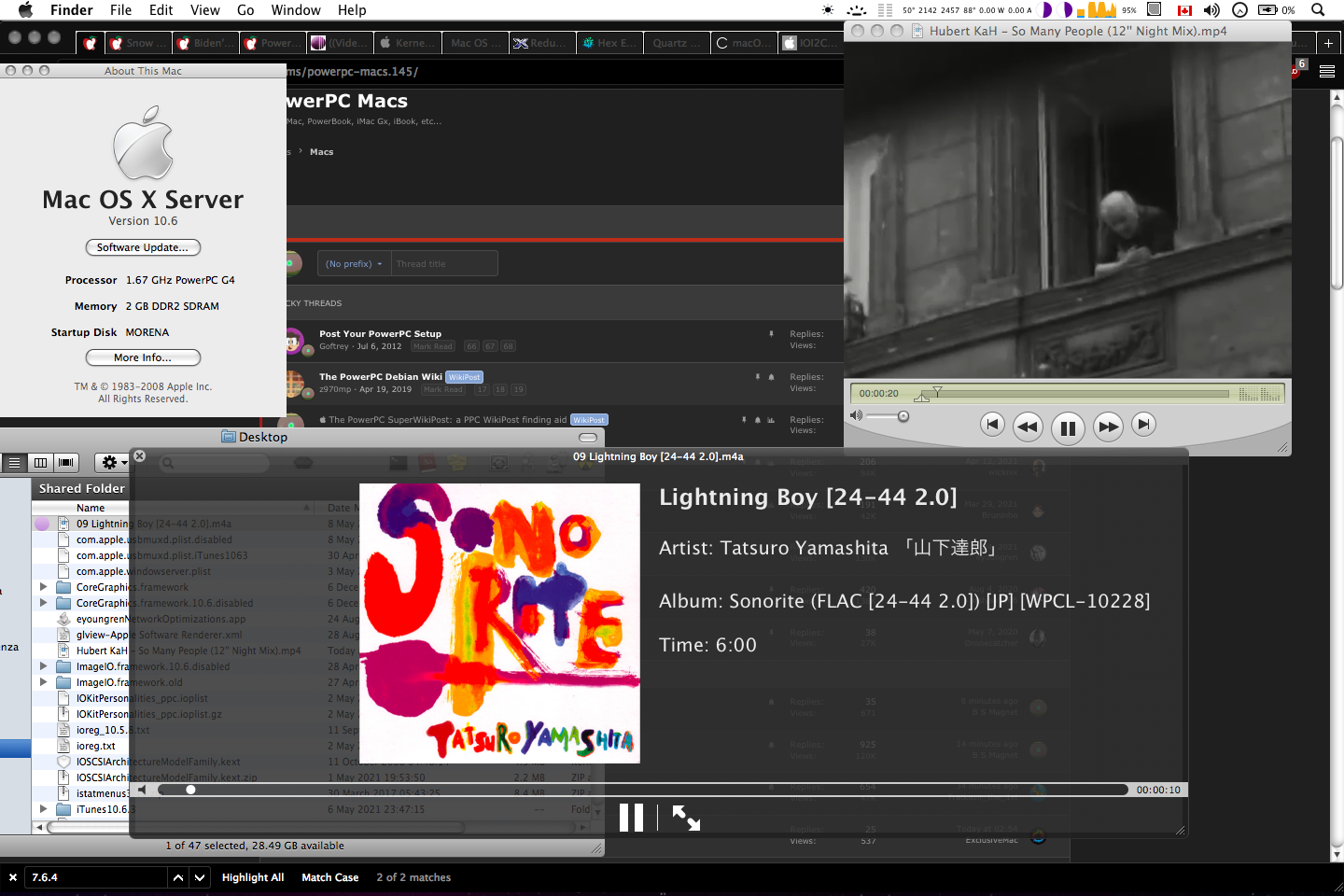Find the previous match in find bar
Screen dimensions: 1344x896
click(x=178, y=877)
